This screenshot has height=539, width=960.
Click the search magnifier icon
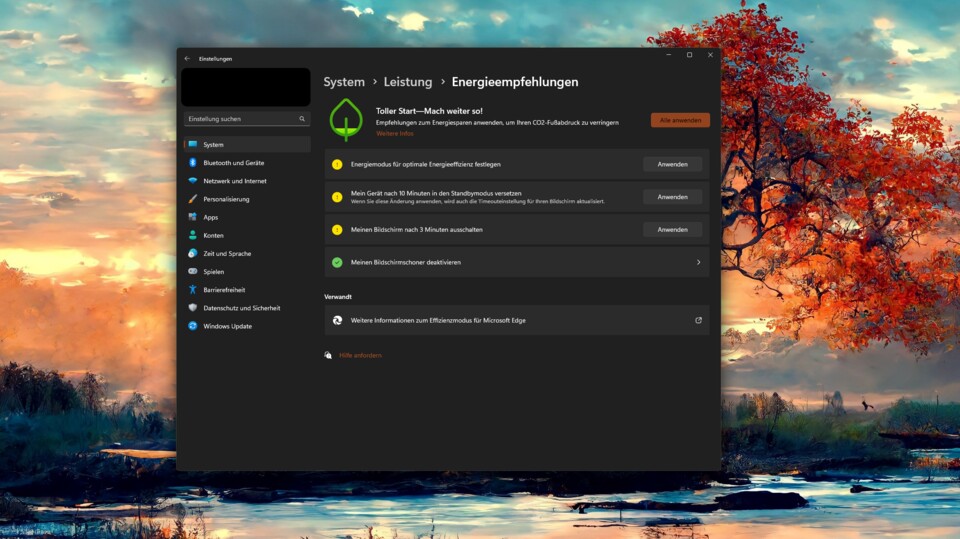[302, 119]
